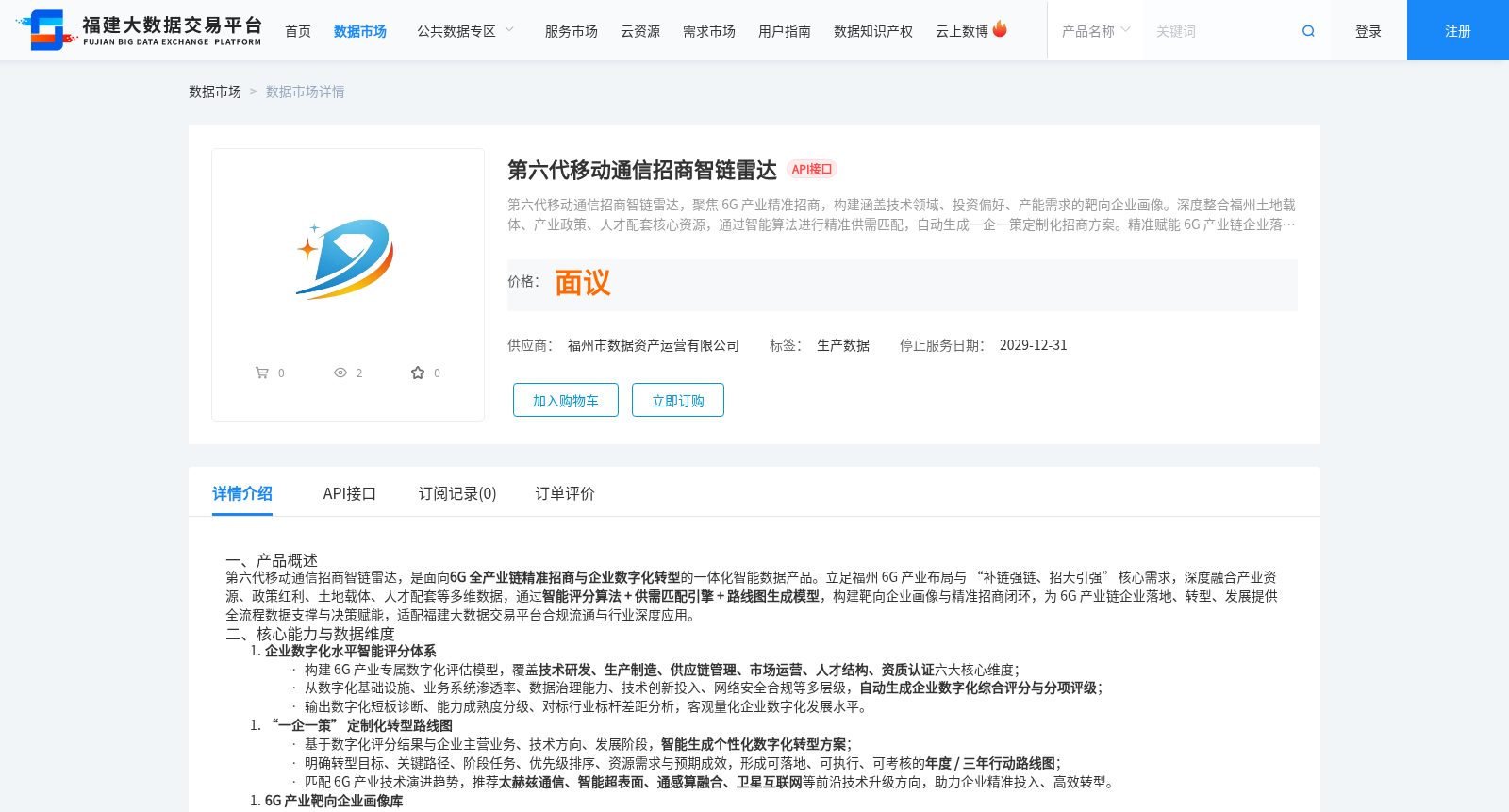The width and height of the screenshot is (1509, 812).
Task: Click the 数据市场详情 breadcrumb
Action: pyautogui.click(x=306, y=91)
